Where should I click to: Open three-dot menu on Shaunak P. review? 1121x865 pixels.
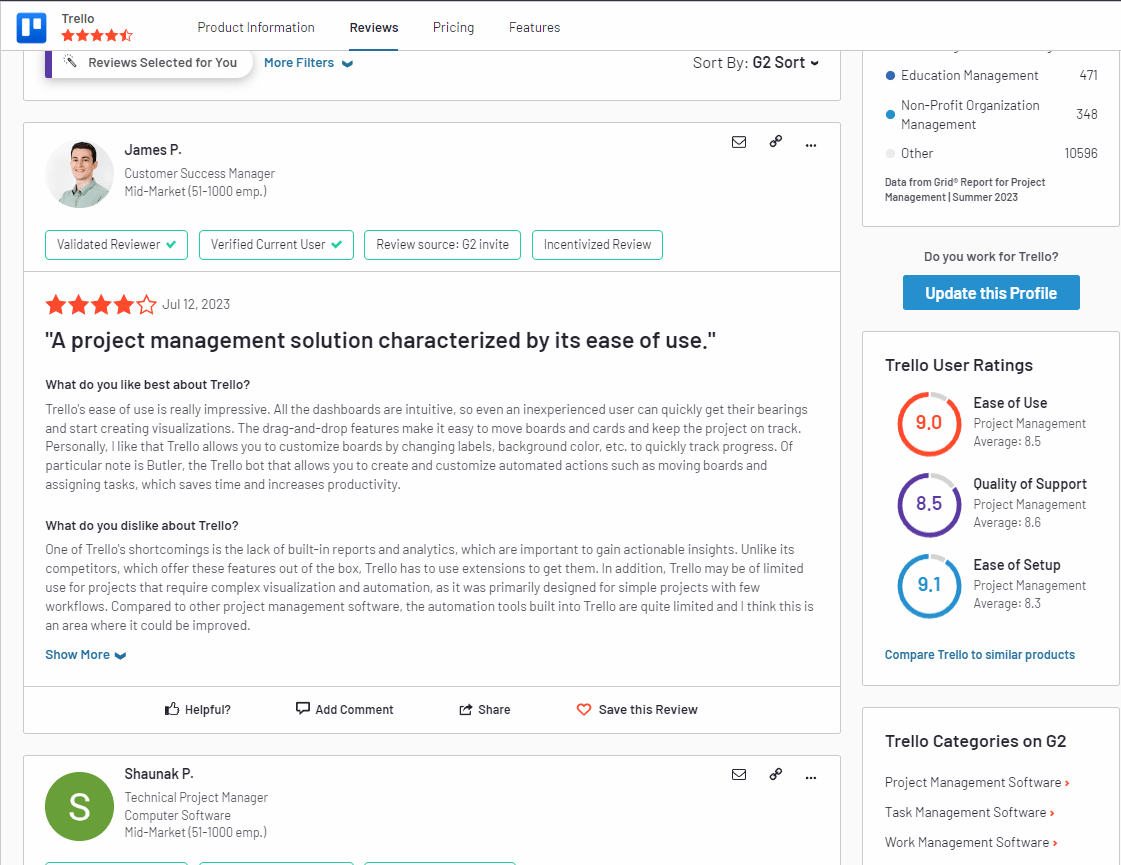(811, 777)
